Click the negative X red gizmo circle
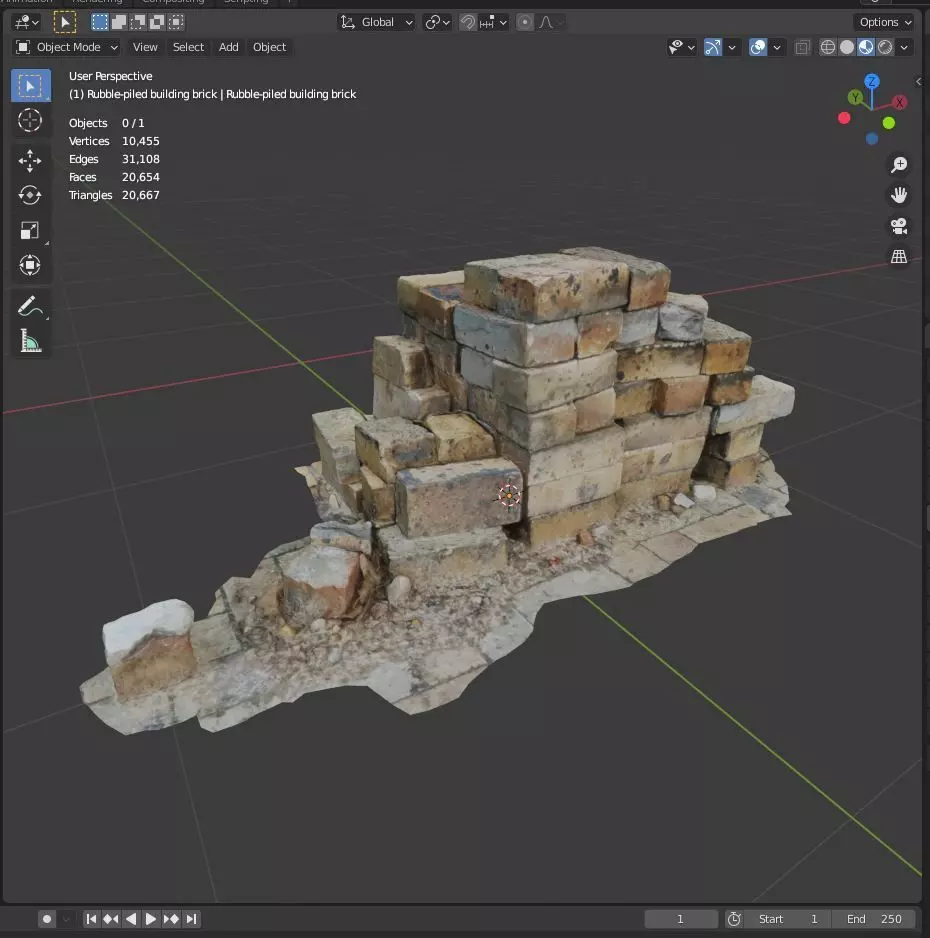Viewport: 930px width, 938px height. (x=844, y=118)
